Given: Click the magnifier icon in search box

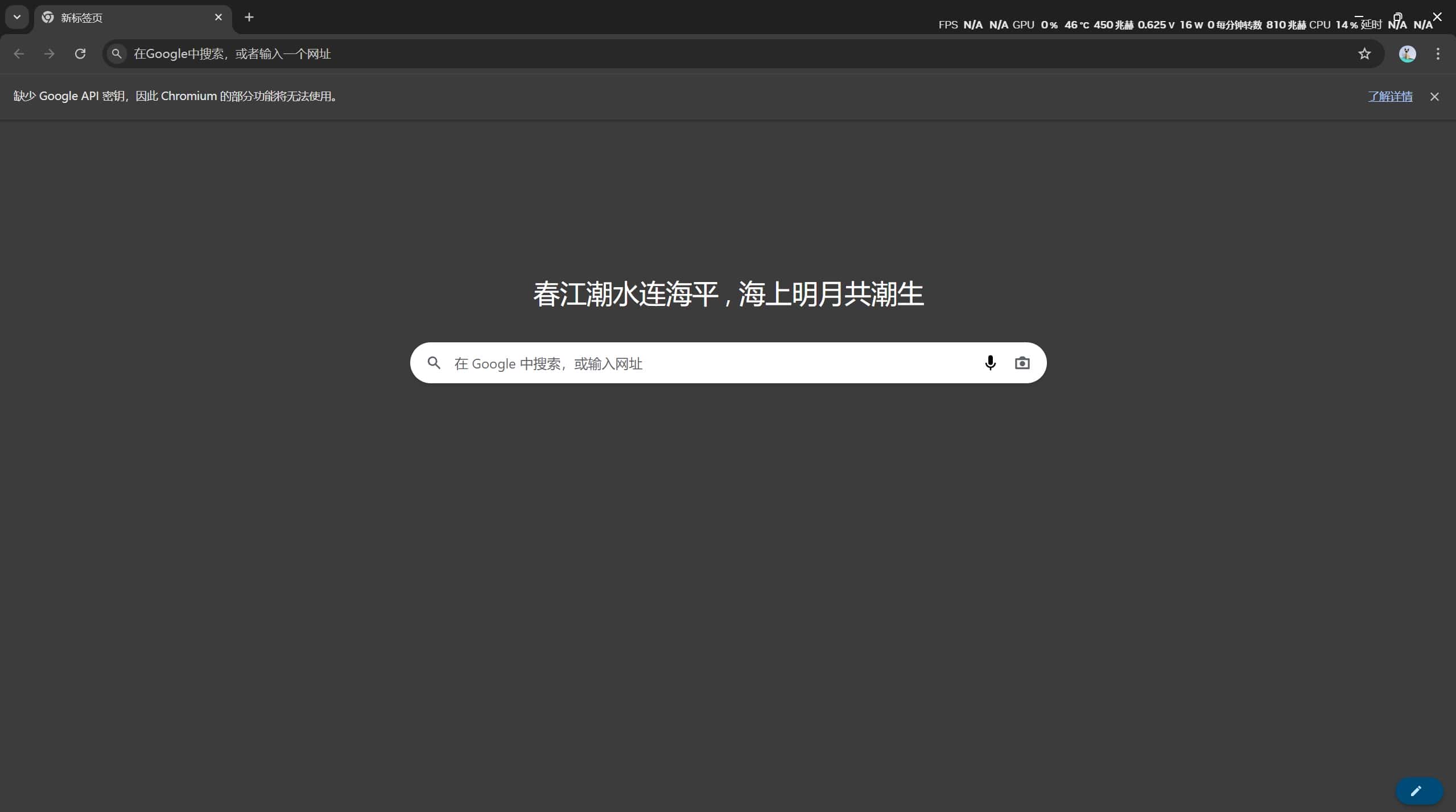Looking at the screenshot, I should [434, 363].
